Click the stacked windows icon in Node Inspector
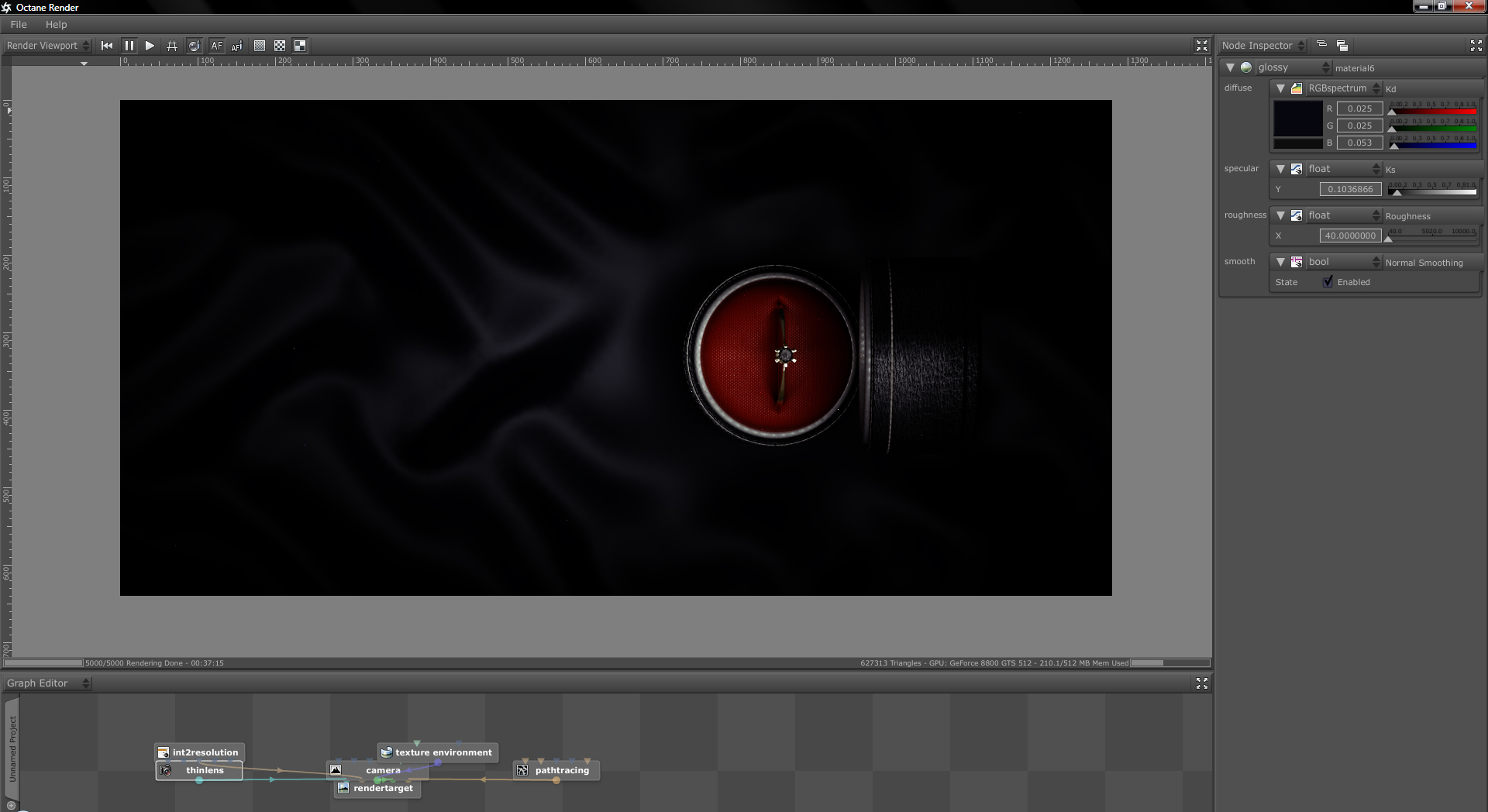This screenshot has height=812, width=1488. coord(1342,46)
